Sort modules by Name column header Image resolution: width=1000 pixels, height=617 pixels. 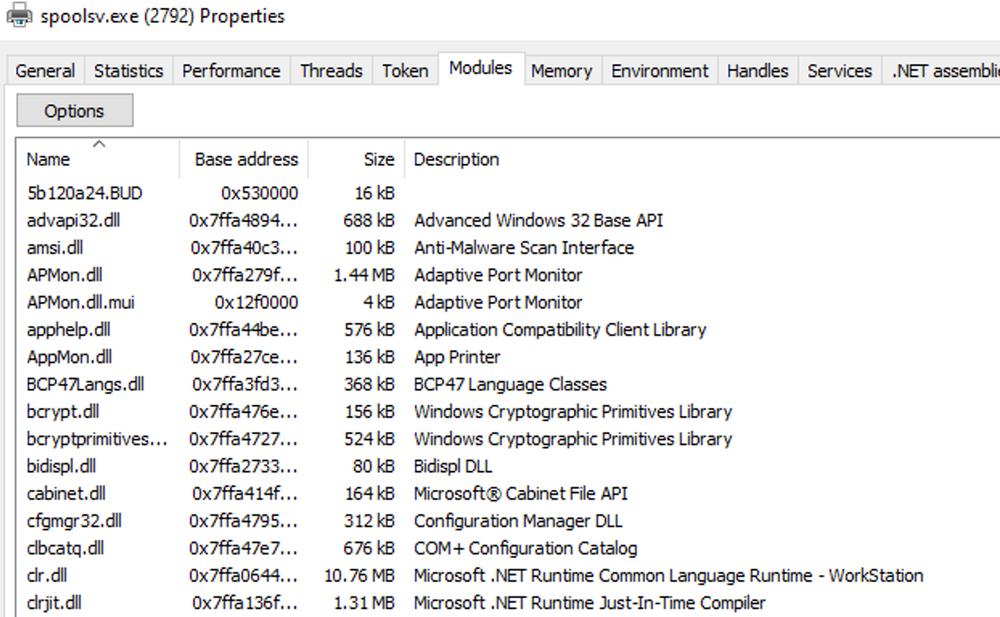[x=48, y=160]
